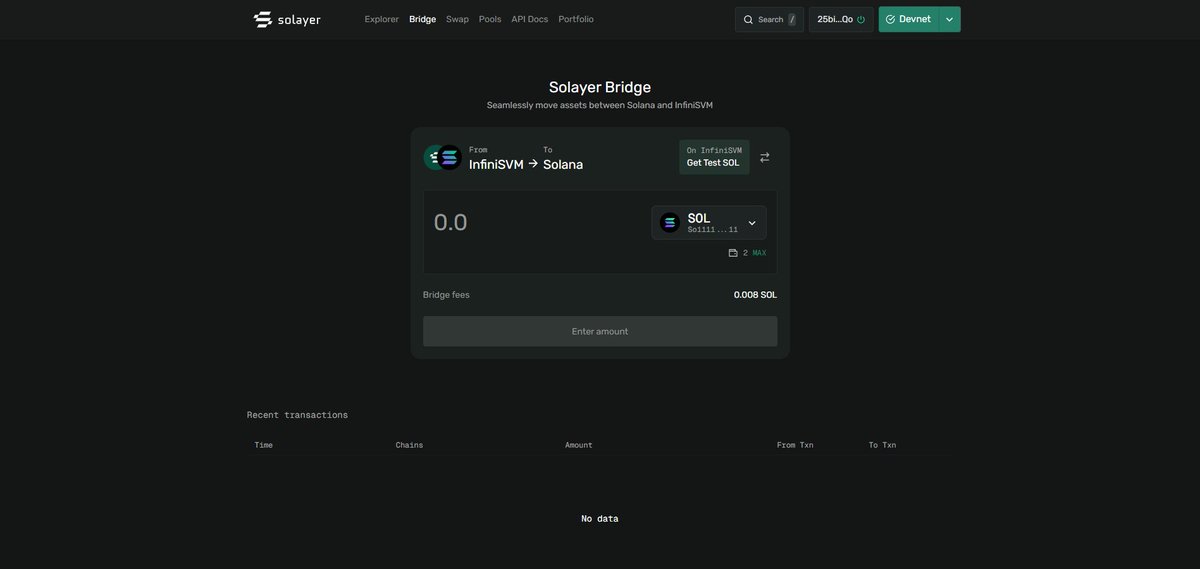Click the Devnet network button

(908, 19)
